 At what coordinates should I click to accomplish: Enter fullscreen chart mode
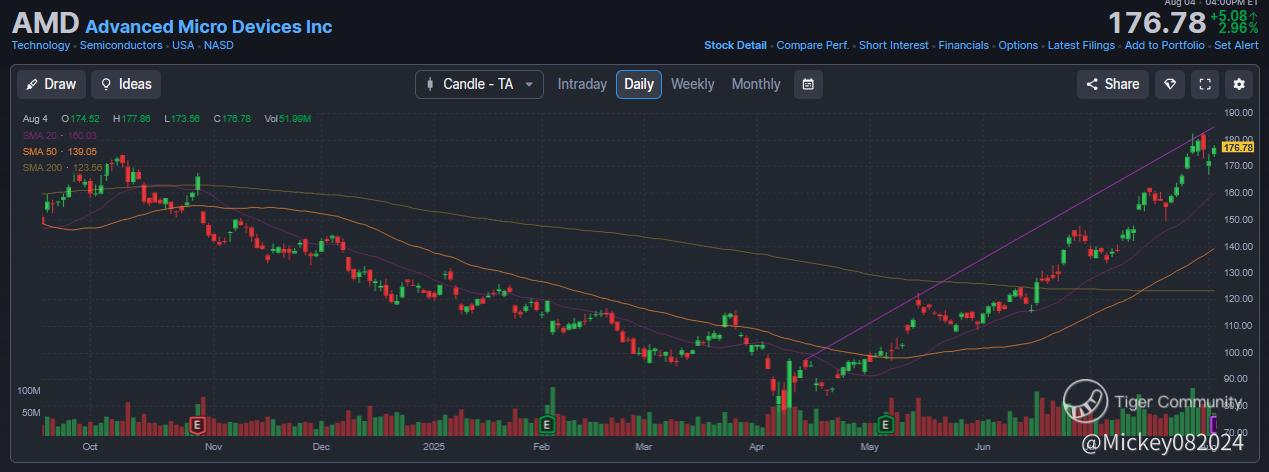tap(1205, 84)
